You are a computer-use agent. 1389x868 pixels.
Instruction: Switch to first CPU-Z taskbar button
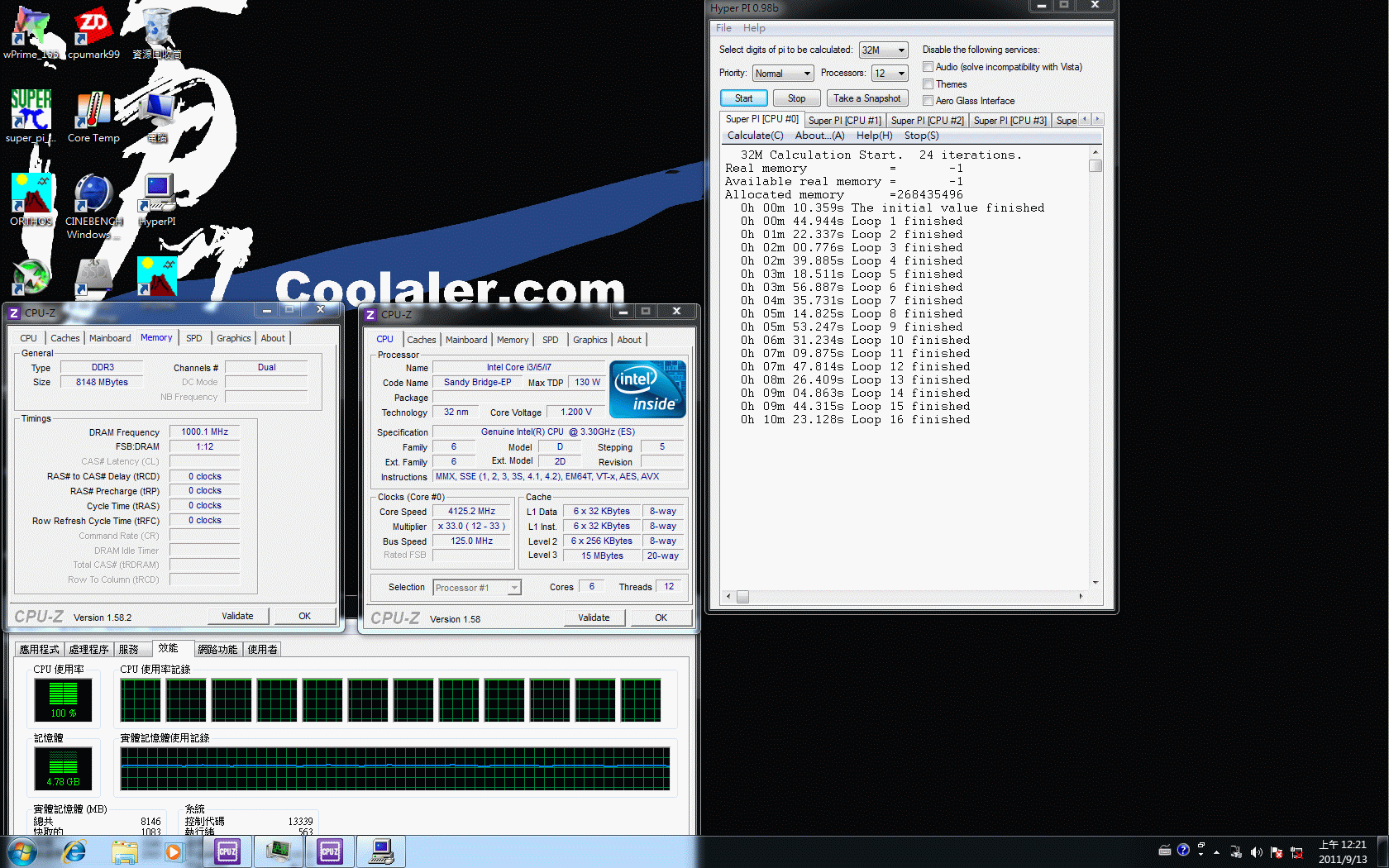tap(227, 851)
